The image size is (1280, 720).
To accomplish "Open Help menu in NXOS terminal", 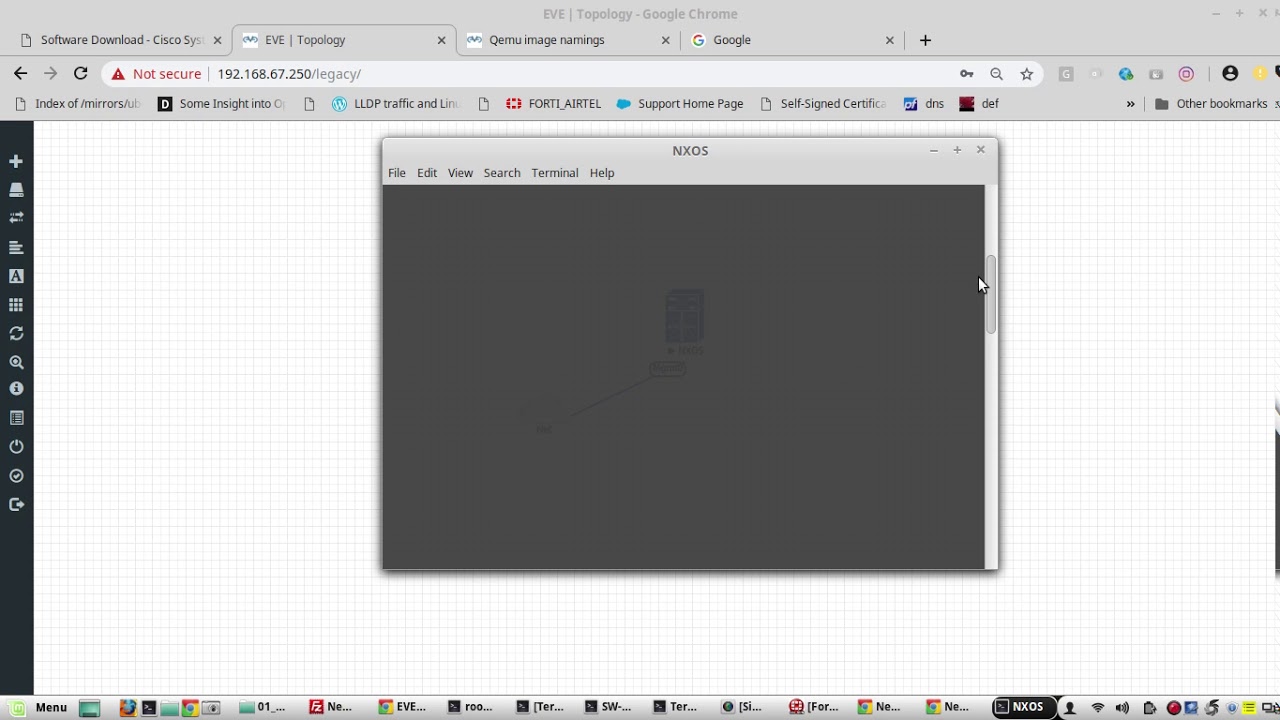I will tap(602, 173).
